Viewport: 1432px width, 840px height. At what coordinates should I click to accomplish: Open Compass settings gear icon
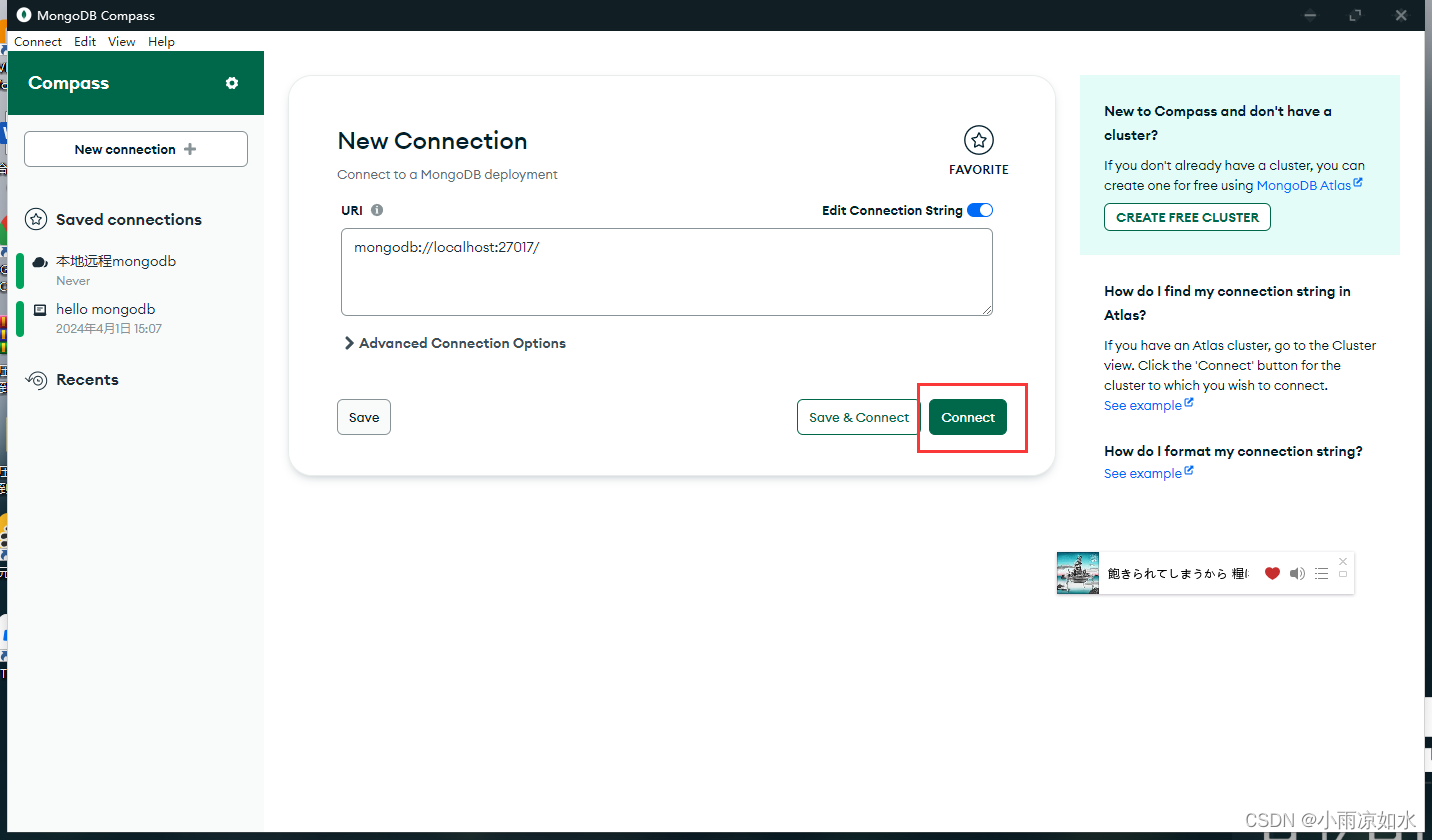point(232,83)
